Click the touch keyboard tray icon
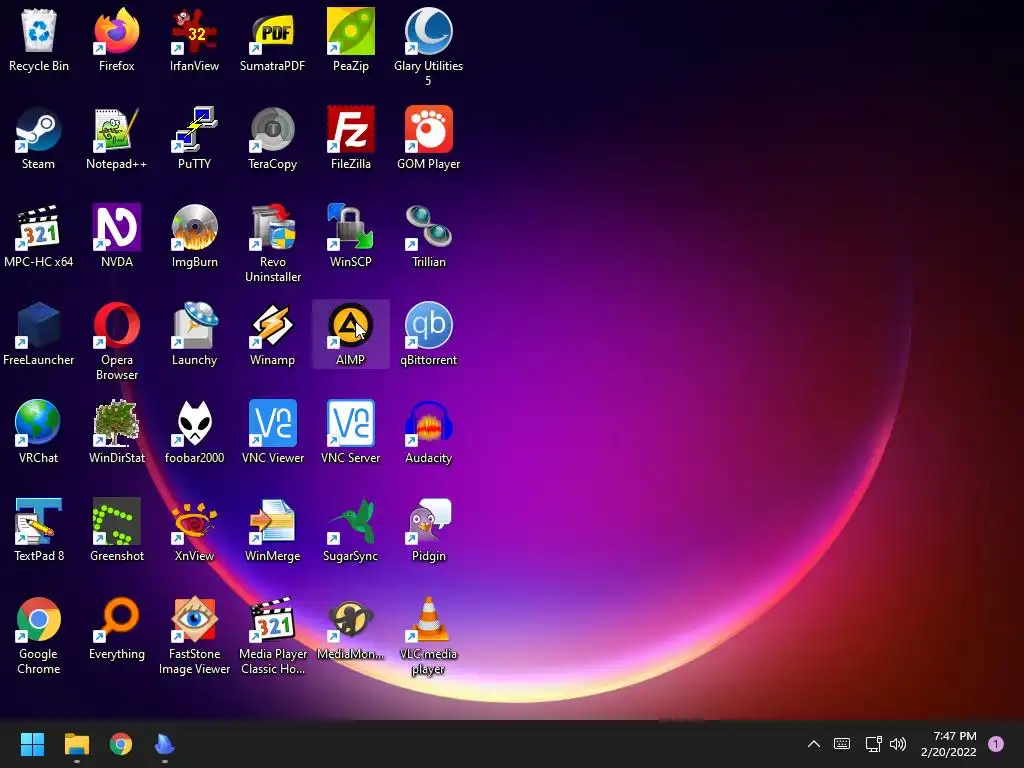This screenshot has height=768, width=1024. click(842, 744)
